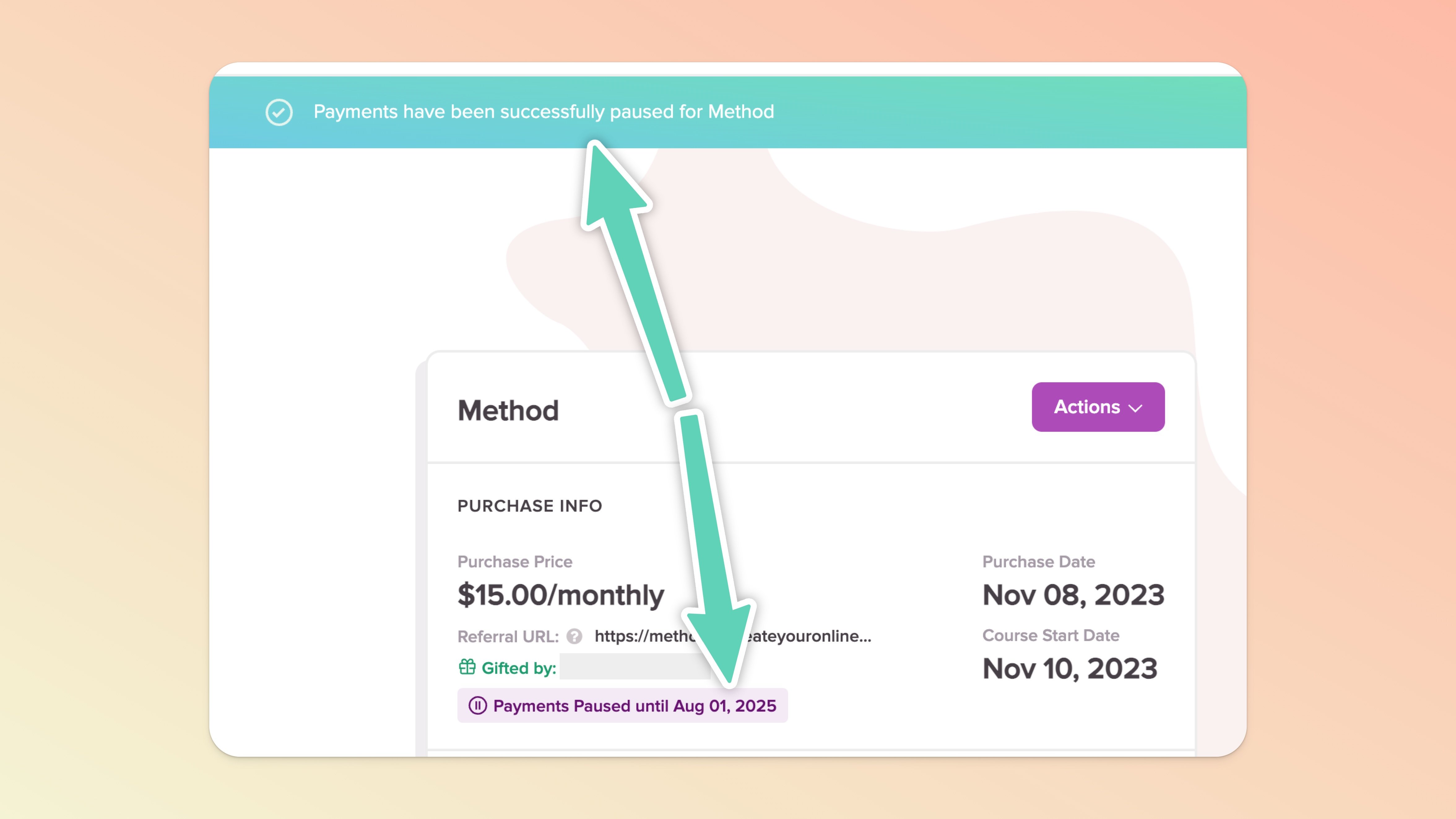Click the pause icon in the purple badge
Screen dimensions: 1456x819
coord(477,705)
